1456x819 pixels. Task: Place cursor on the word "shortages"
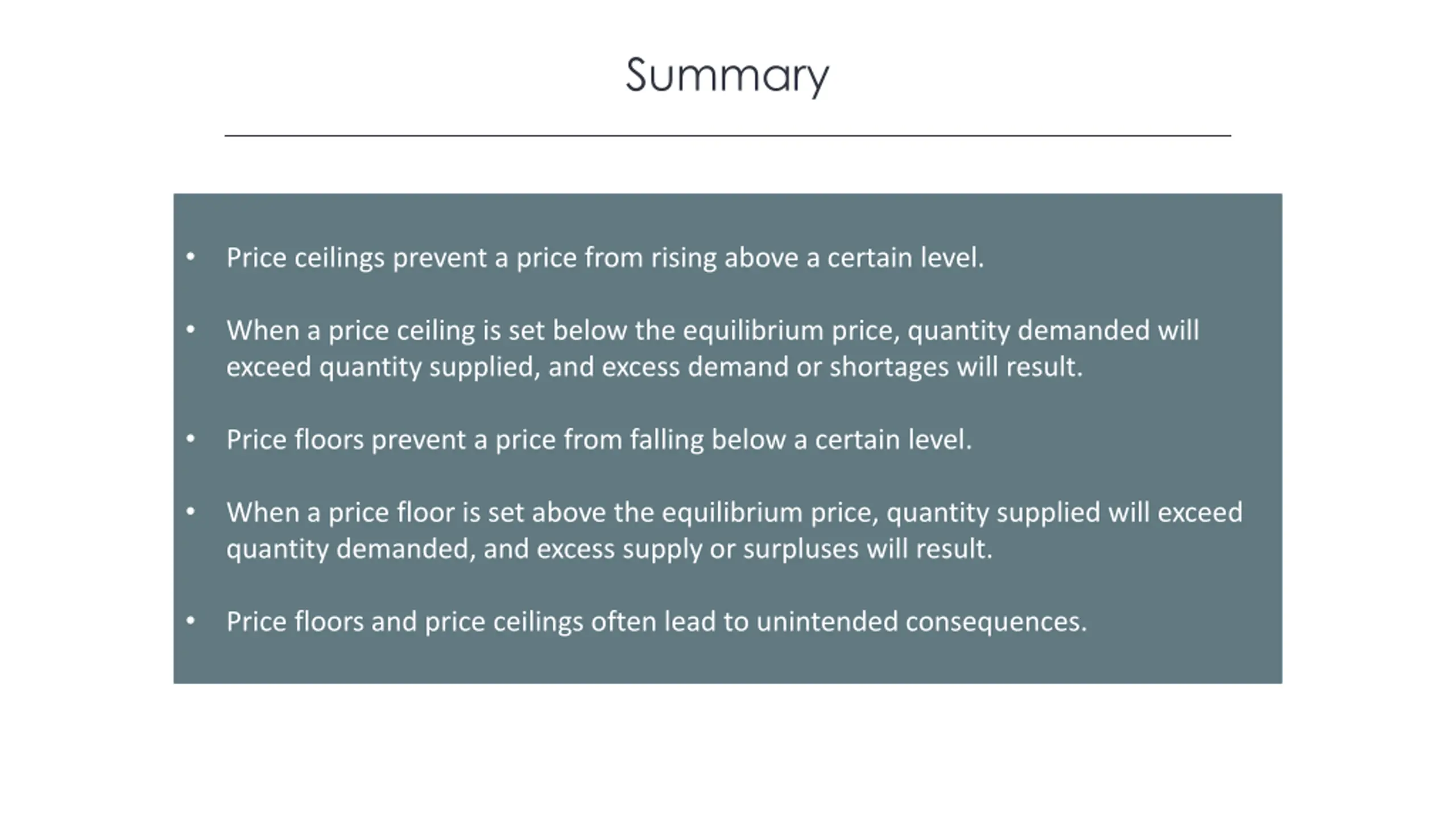pos(889,367)
